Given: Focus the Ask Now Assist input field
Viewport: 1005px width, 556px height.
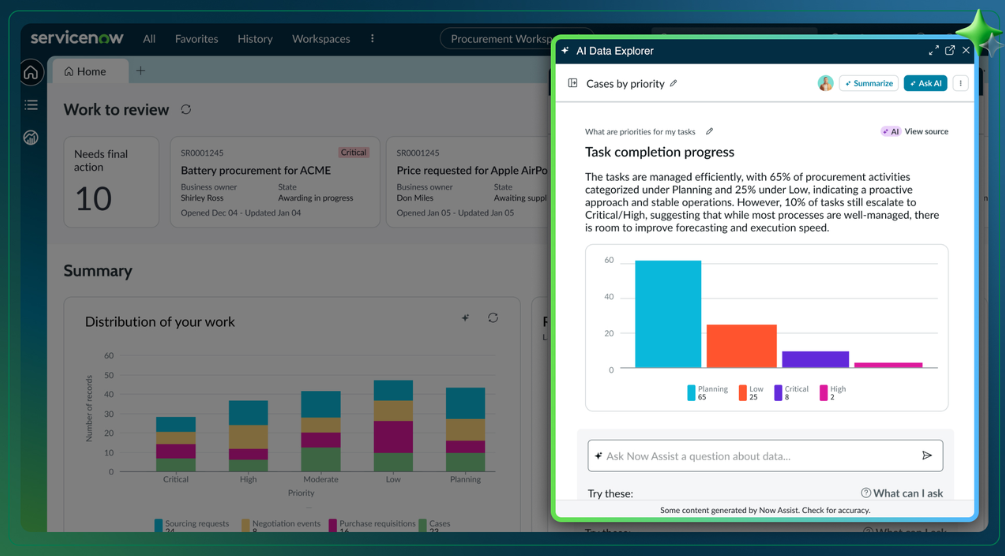Looking at the screenshot, I should tap(750, 456).
